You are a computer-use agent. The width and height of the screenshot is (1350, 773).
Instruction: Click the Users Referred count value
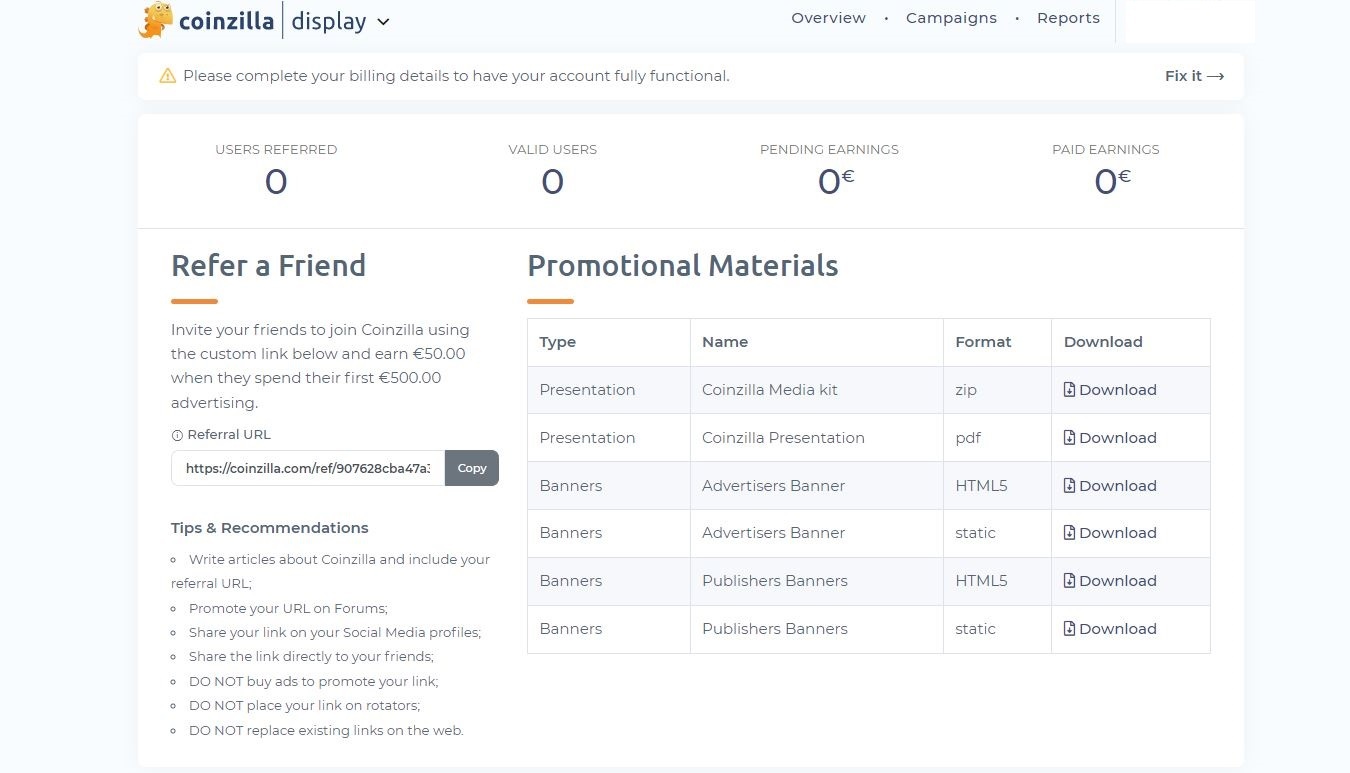(x=276, y=182)
